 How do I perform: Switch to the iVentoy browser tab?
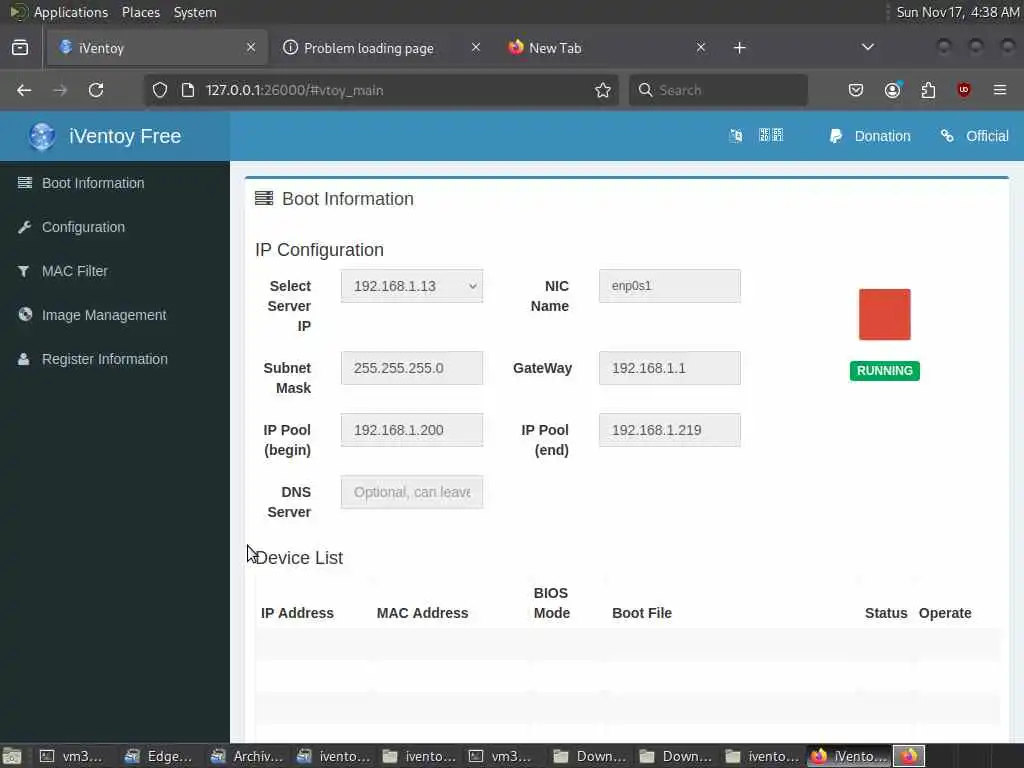pyautogui.click(x=157, y=48)
